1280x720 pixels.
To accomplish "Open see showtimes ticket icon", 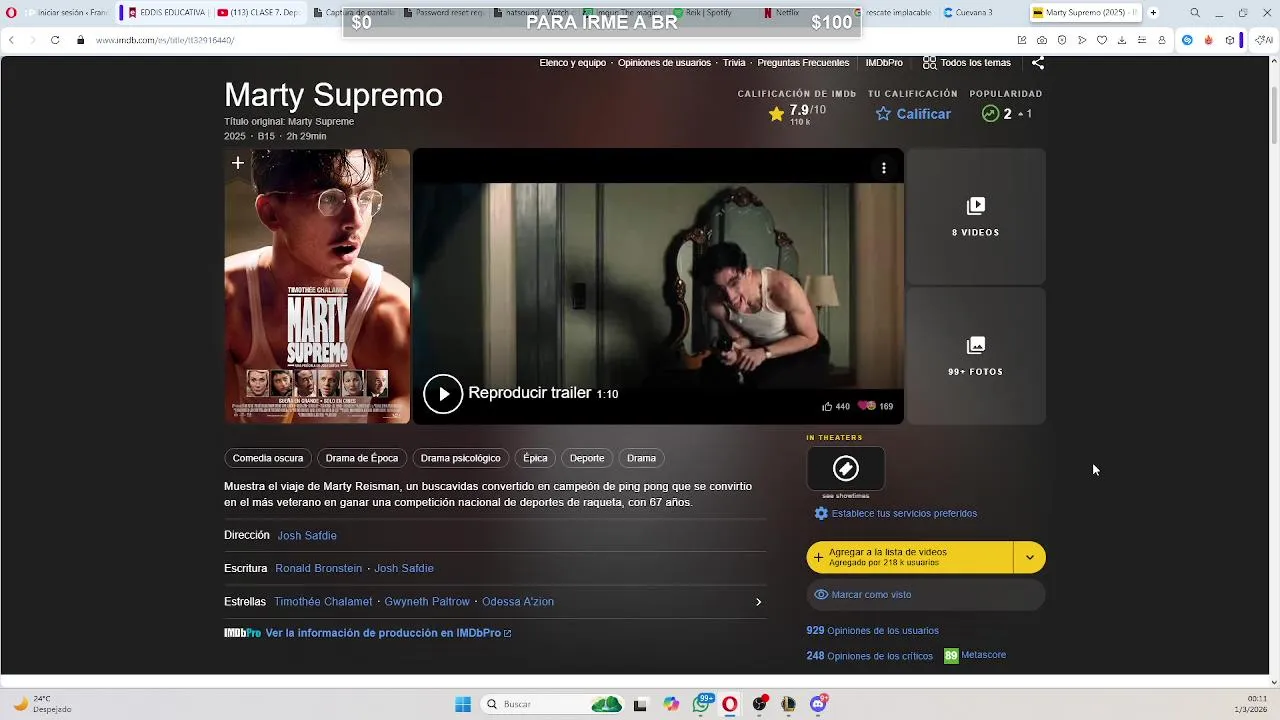I will coord(846,468).
